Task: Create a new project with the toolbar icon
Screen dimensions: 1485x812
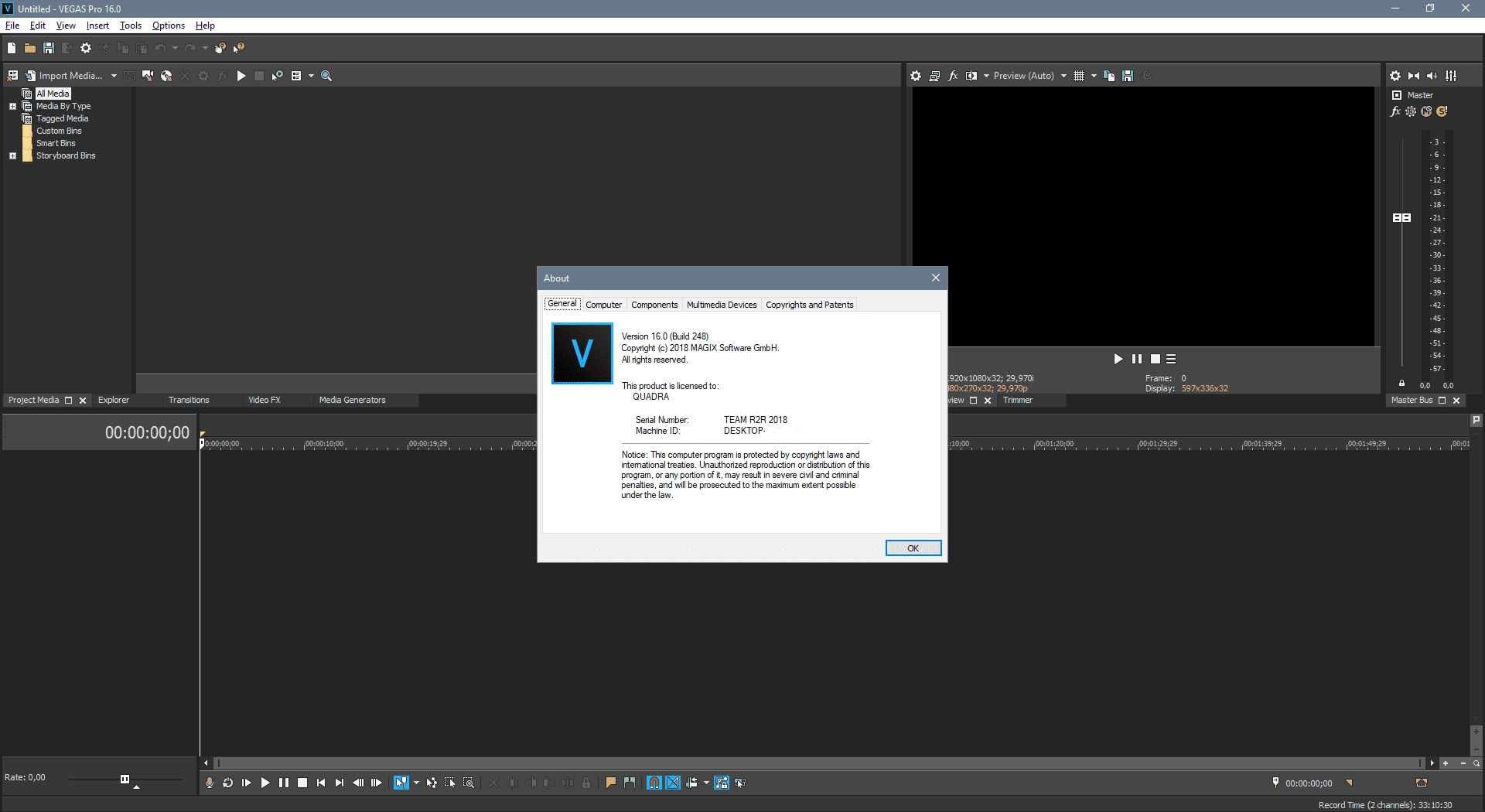Action: [x=12, y=48]
